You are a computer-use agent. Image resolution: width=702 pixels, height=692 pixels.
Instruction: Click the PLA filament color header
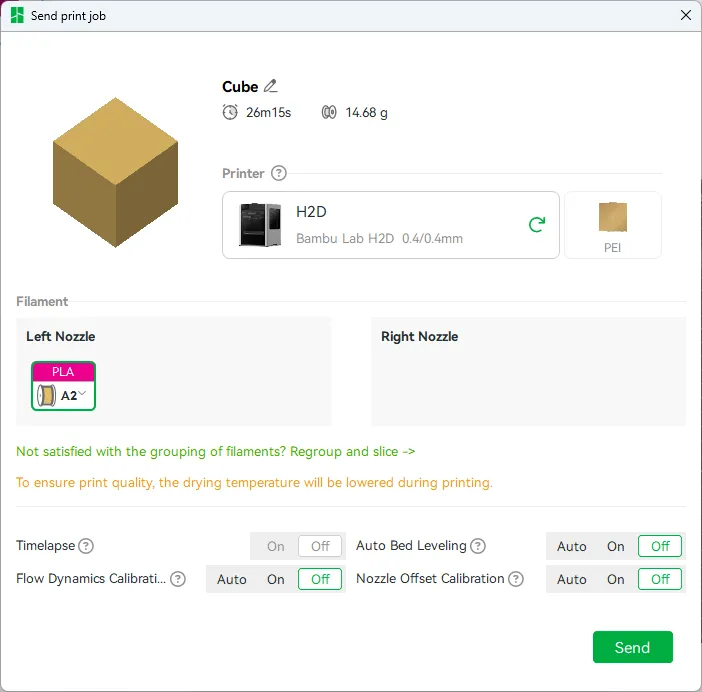click(x=63, y=372)
